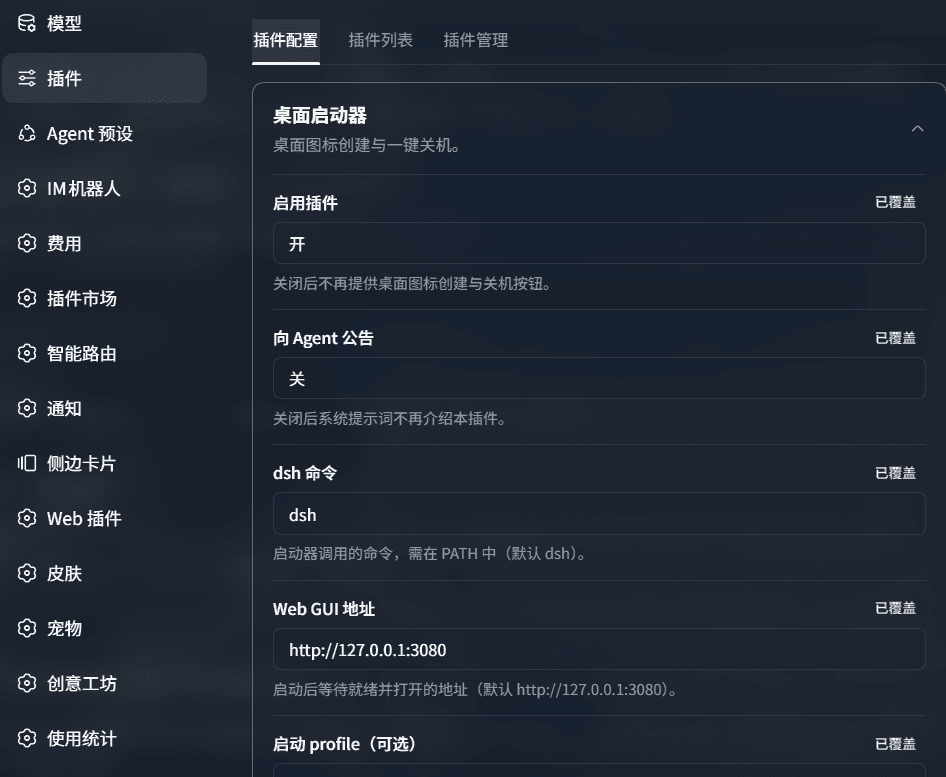Image resolution: width=946 pixels, height=777 pixels.
Task: Click the 宠物 gear icon
Action: click(x=27, y=628)
